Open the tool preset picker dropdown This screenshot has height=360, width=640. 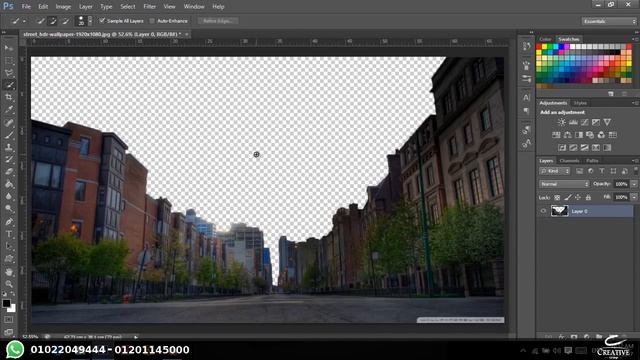(x=24, y=21)
